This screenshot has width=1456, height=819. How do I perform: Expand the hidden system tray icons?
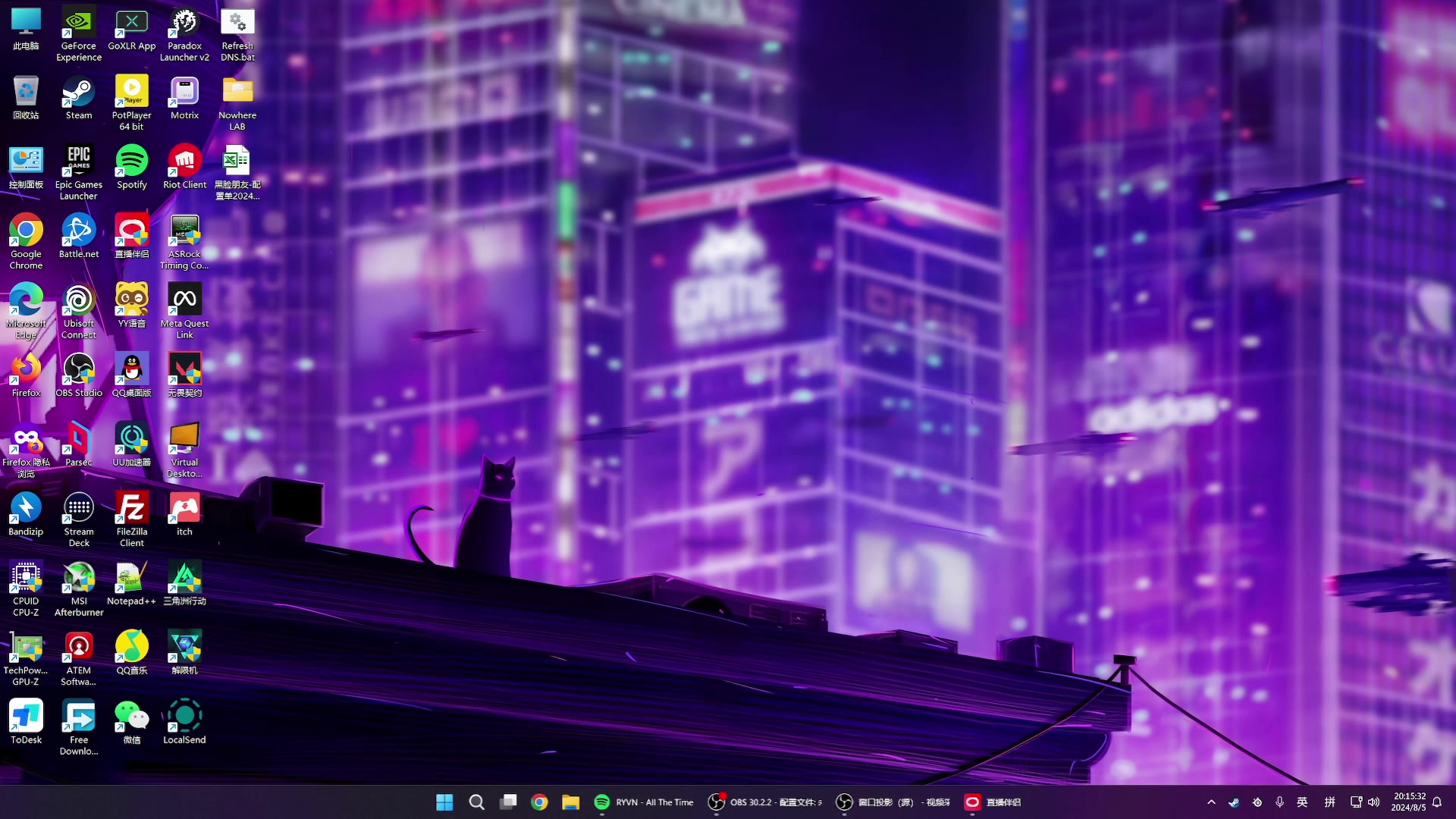pyautogui.click(x=1211, y=802)
